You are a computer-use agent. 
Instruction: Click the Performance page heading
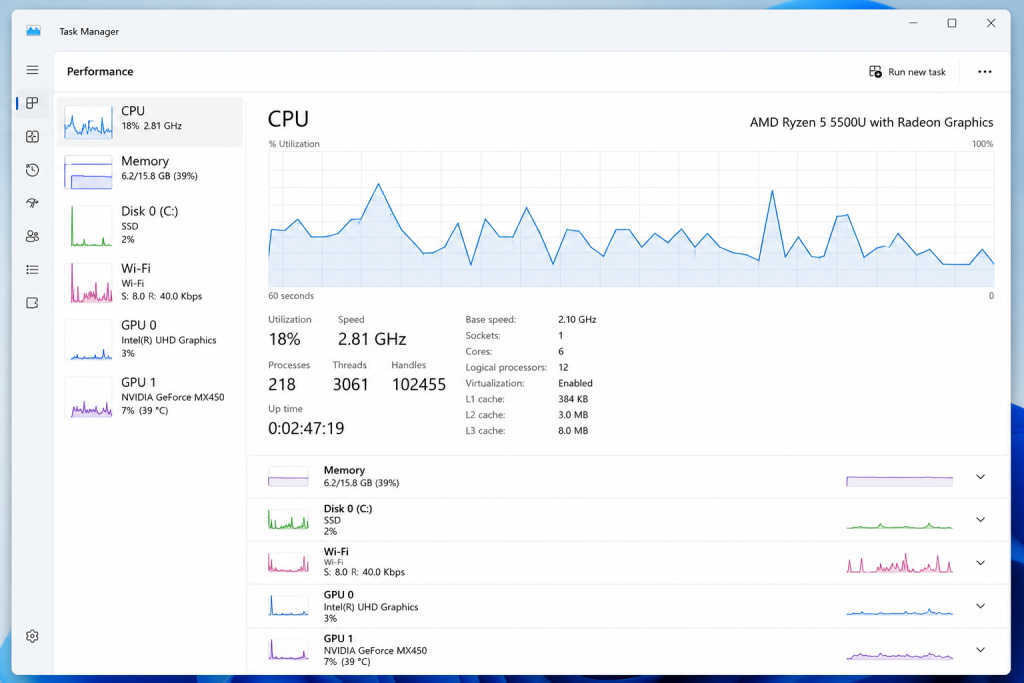pyautogui.click(x=100, y=71)
